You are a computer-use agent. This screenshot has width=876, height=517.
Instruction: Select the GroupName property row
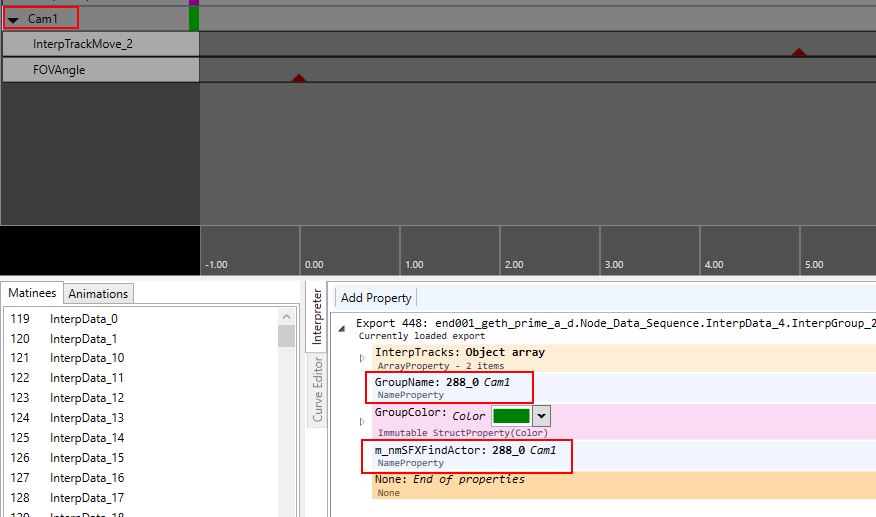click(623, 388)
